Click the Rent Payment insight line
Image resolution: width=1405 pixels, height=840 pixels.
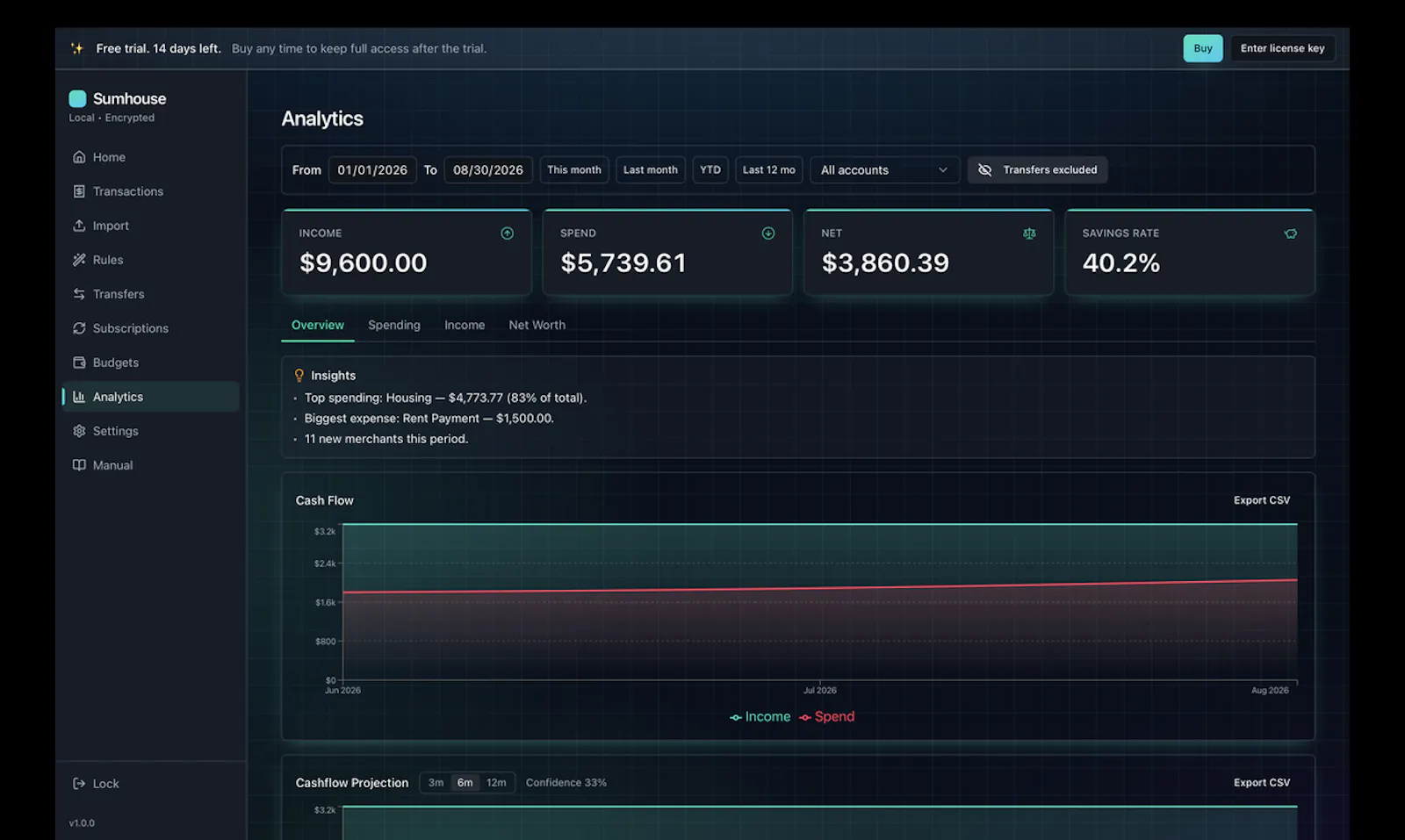pos(429,419)
